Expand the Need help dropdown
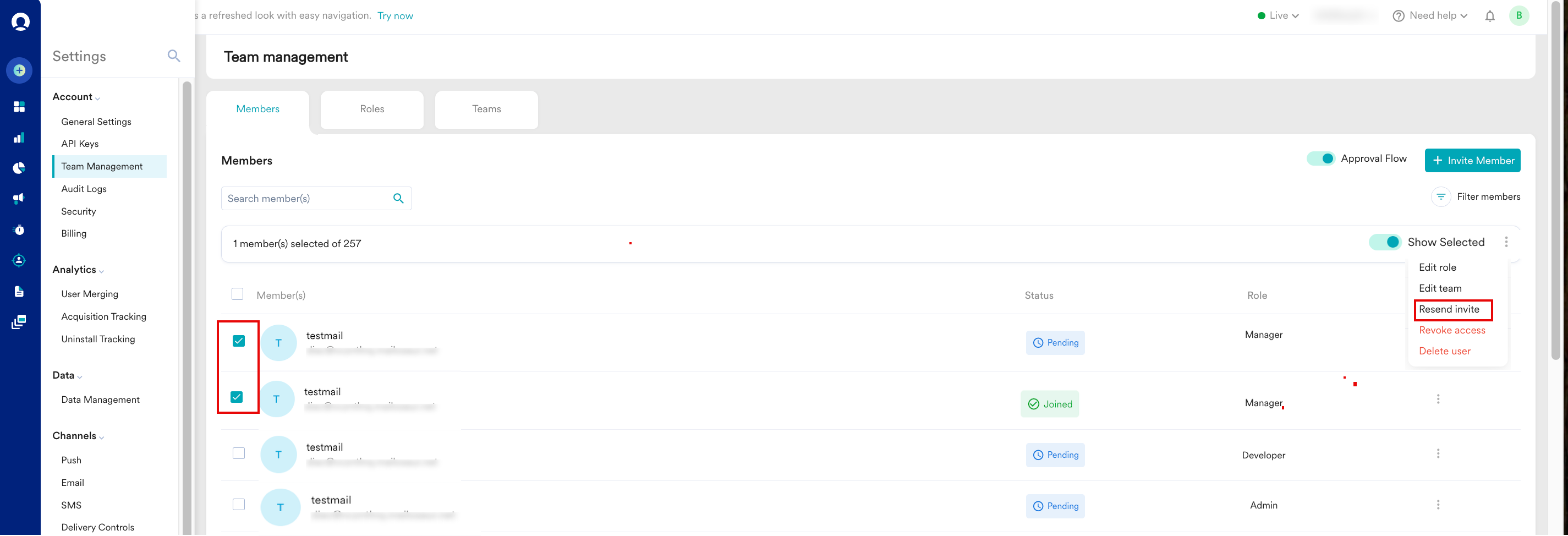Image resolution: width=1568 pixels, height=536 pixels. point(1430,16)
